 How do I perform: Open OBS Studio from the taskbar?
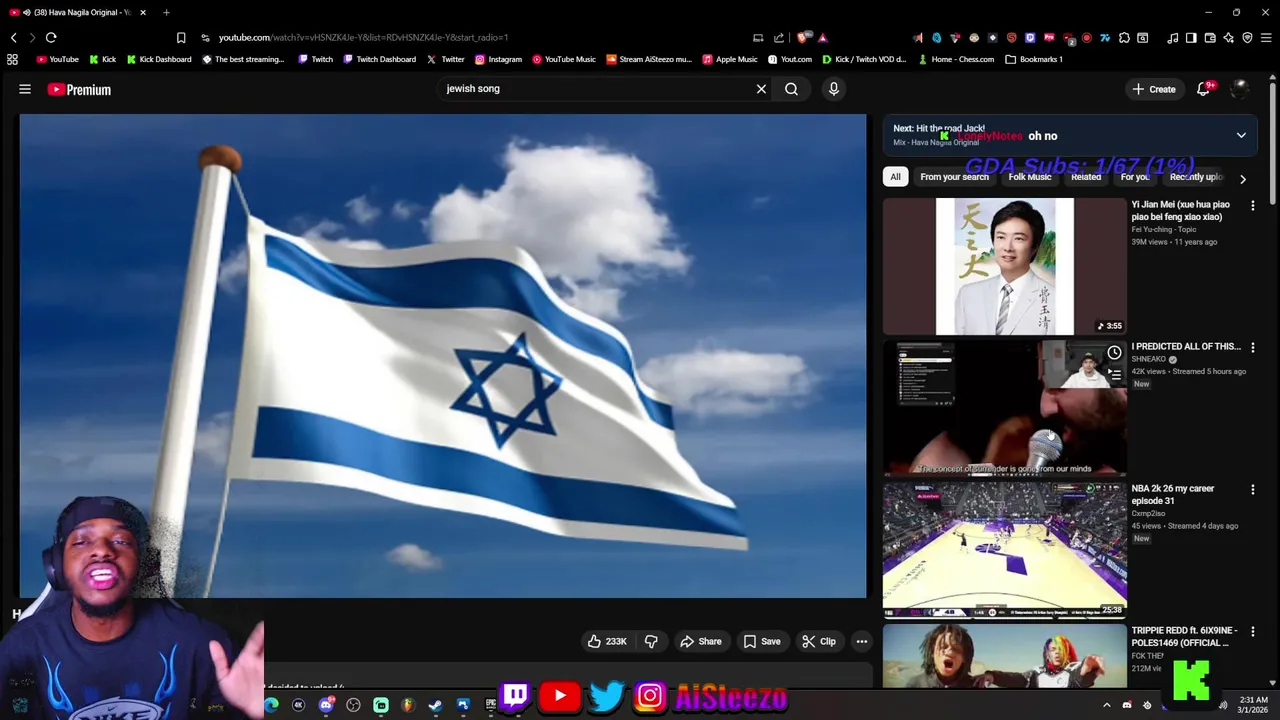[x=353, y=705]
